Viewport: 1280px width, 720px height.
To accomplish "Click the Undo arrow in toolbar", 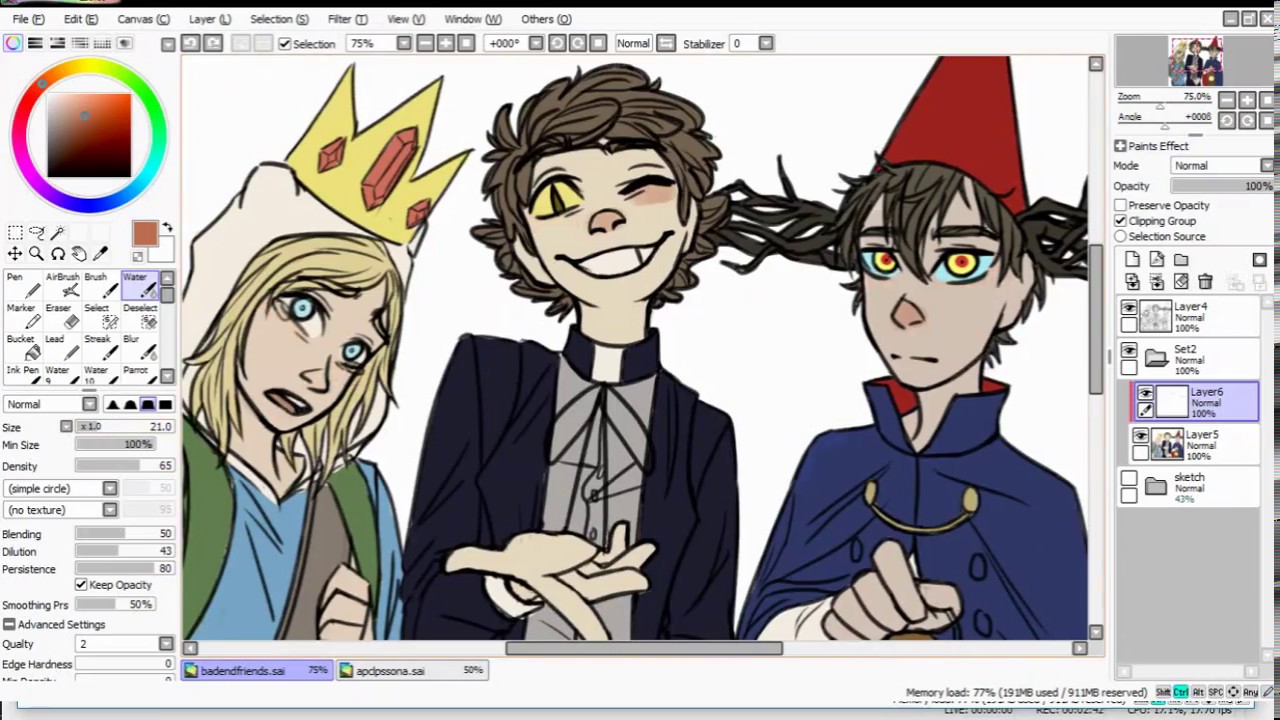I will point(192,43).
